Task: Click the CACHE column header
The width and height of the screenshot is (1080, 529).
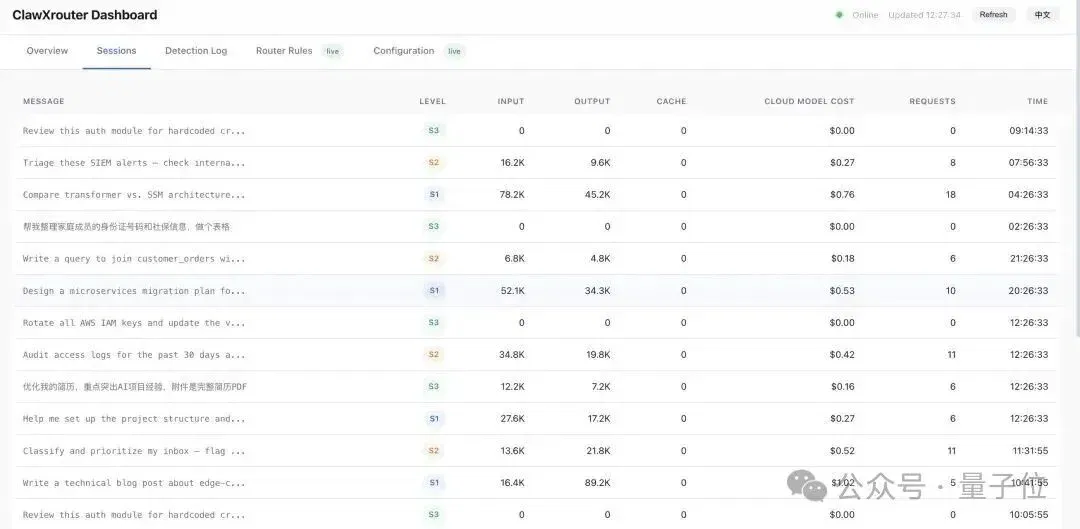Action: (x=672, y=101)
